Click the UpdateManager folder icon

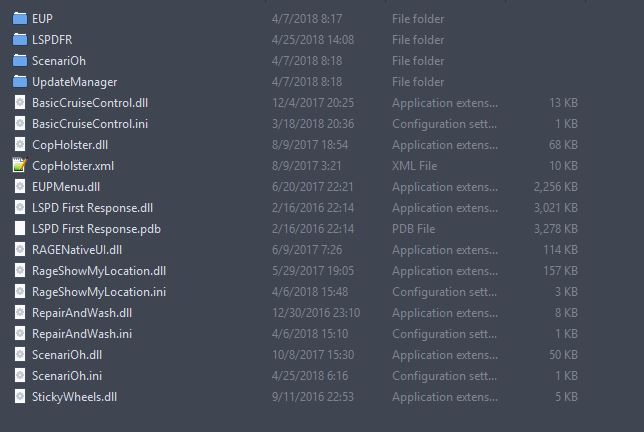coord(19,81)
